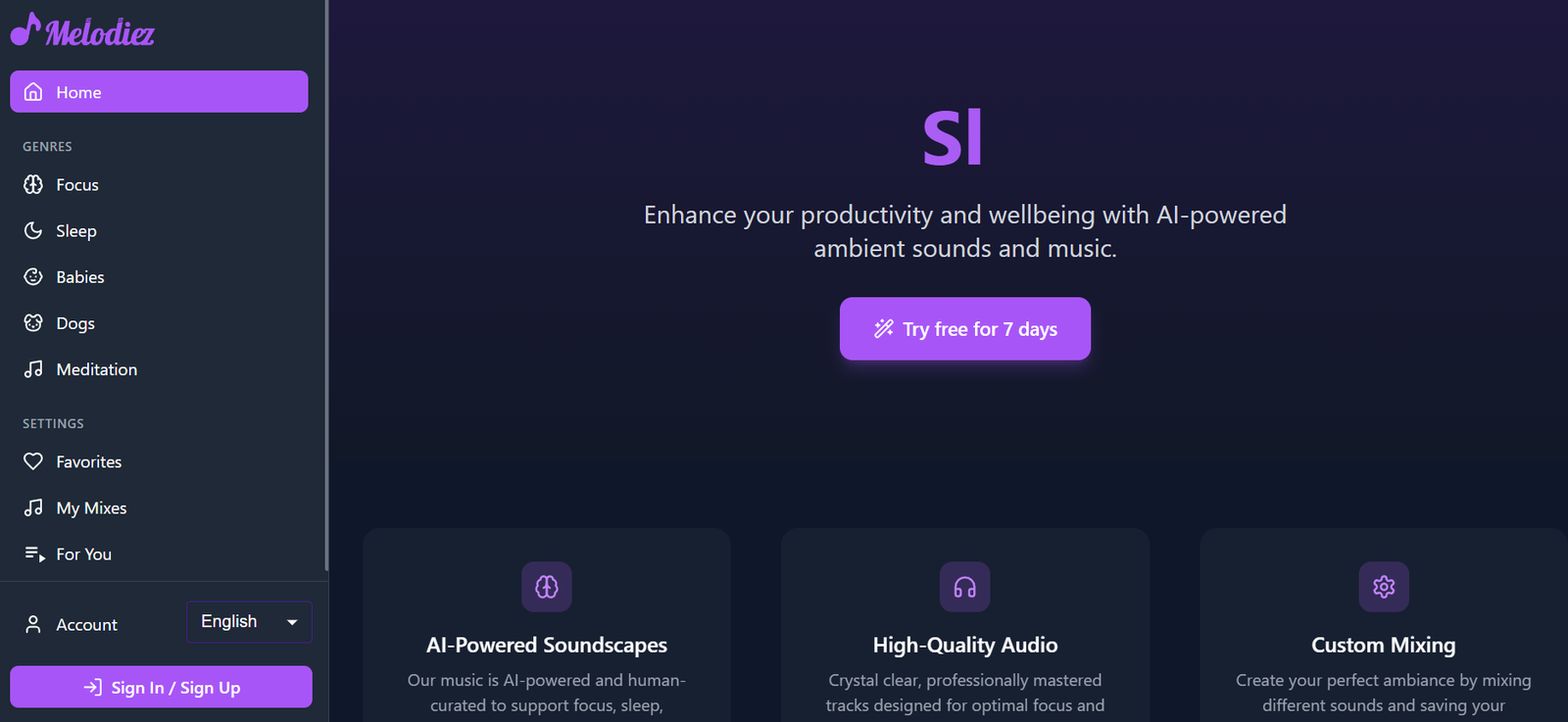Click the Sign In / Sign Up button
The image size is (1568, 722).
[x=161, y=688]
